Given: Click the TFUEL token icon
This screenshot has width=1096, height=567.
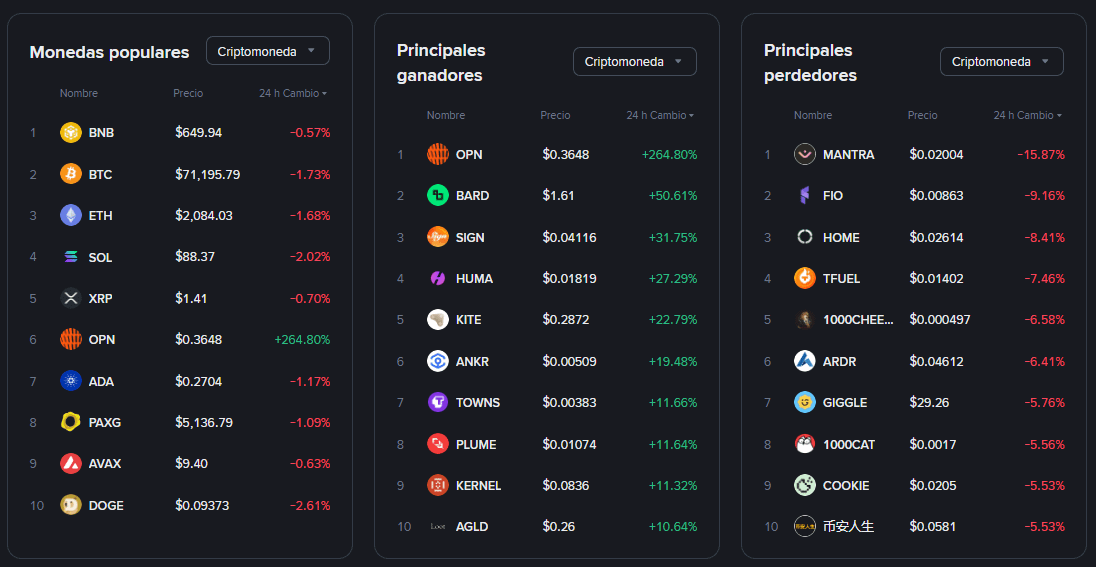Looking at the screenshot, I should [805, 278].
